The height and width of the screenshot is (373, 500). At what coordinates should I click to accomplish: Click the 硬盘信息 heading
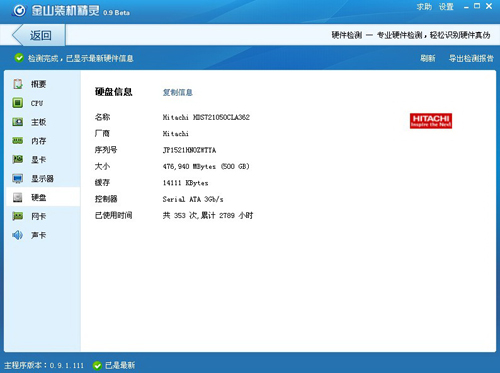click(114, 92)
